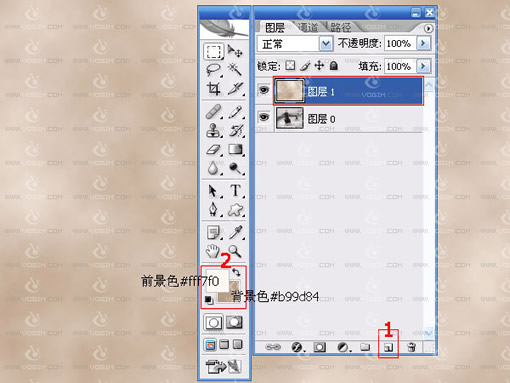The width and height of the screenshot is (510, 383).
Task: Select the Clone Stamp tool
Action: coord(214,131)
